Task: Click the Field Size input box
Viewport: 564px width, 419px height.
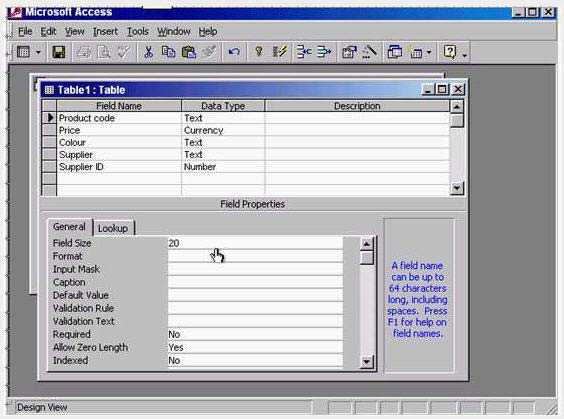Action: point(255,243)
